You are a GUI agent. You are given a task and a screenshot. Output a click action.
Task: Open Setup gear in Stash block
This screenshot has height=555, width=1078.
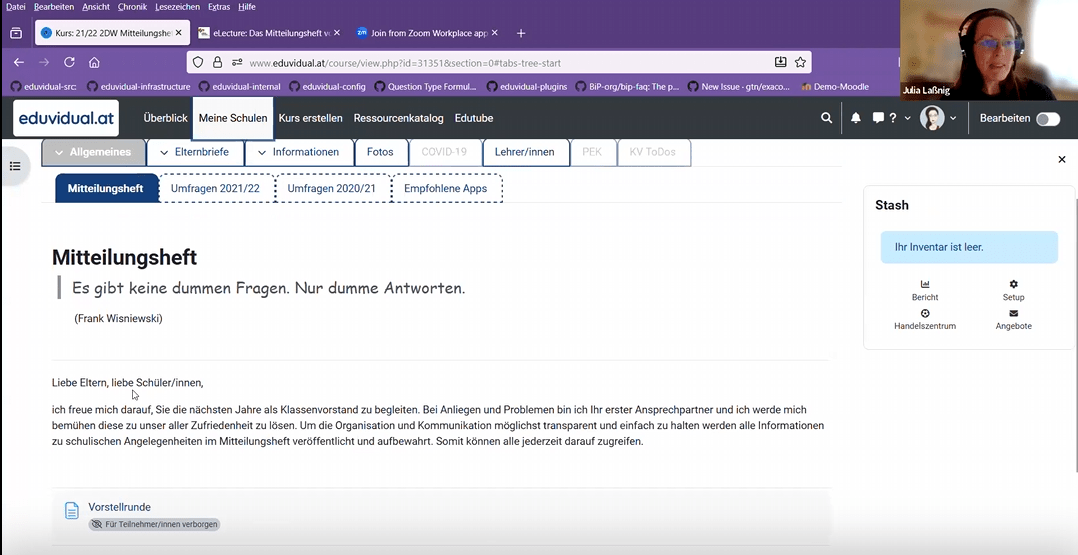(1013, 285)
